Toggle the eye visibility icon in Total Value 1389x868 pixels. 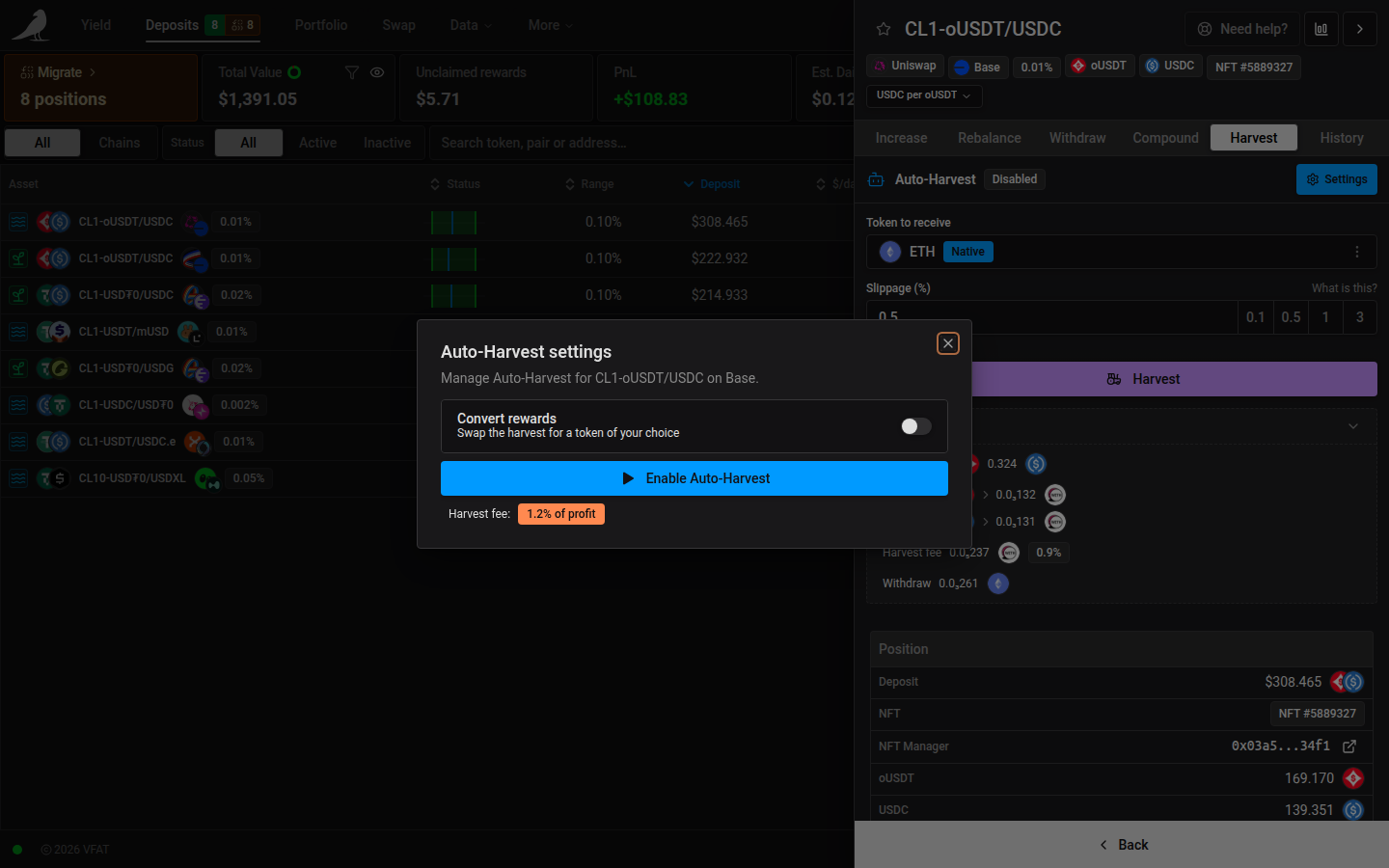[377, 72]
